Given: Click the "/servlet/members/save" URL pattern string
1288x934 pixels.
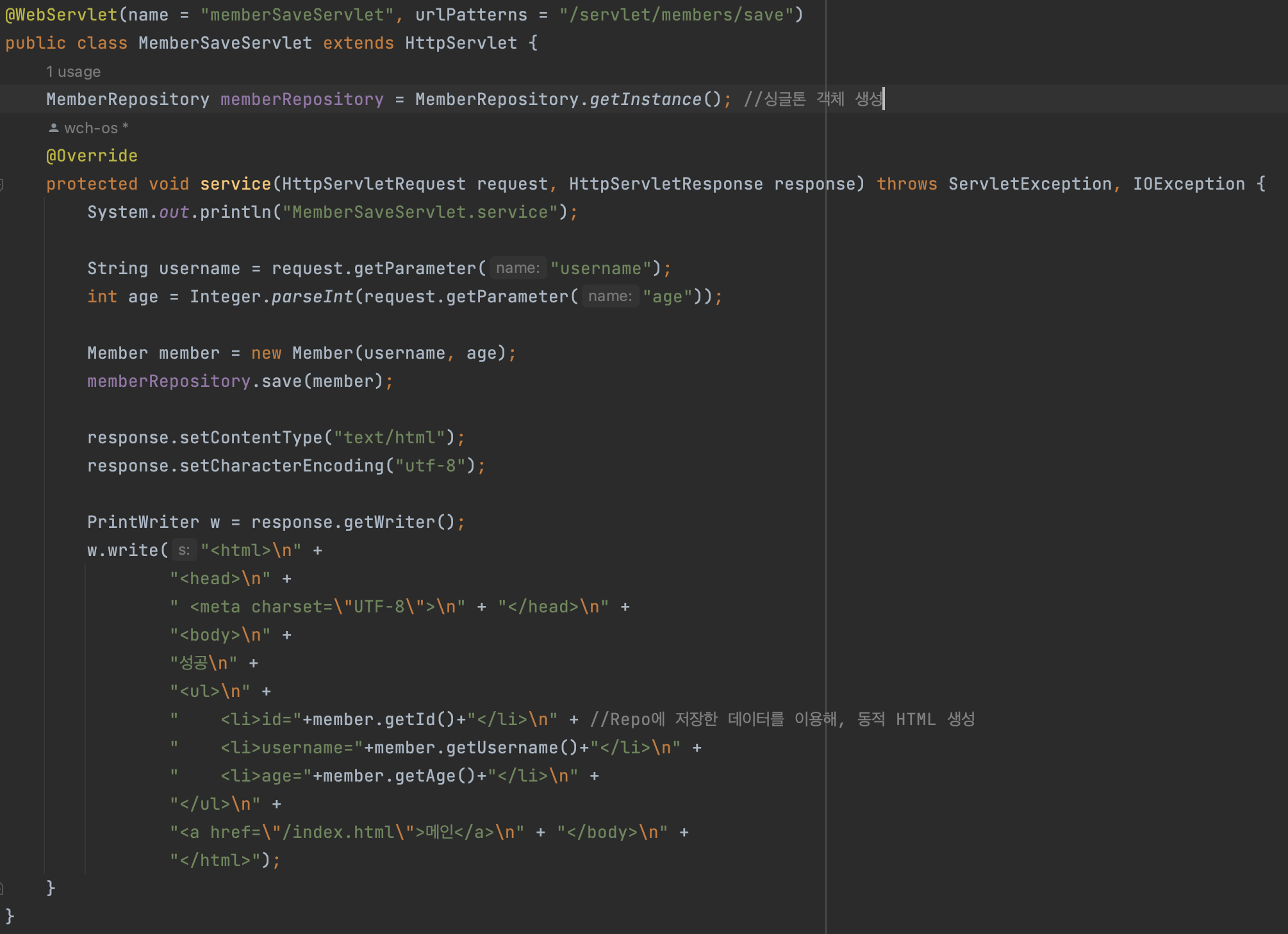Looking at the screenshot, I should (x=676, y=15).
